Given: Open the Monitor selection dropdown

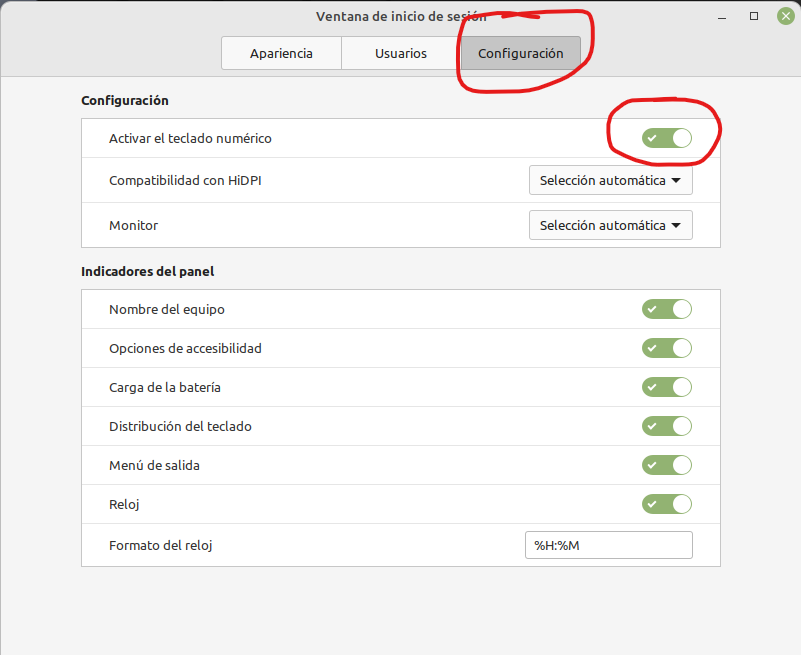Looking at the screenshot, I should coord(610,225).
